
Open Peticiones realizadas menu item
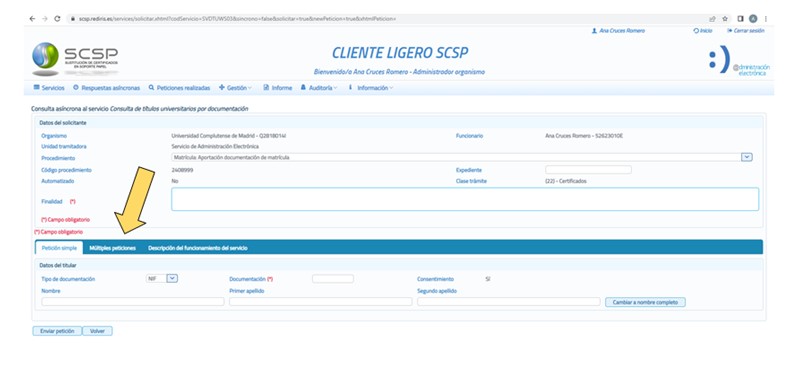[x=179, y=88]
